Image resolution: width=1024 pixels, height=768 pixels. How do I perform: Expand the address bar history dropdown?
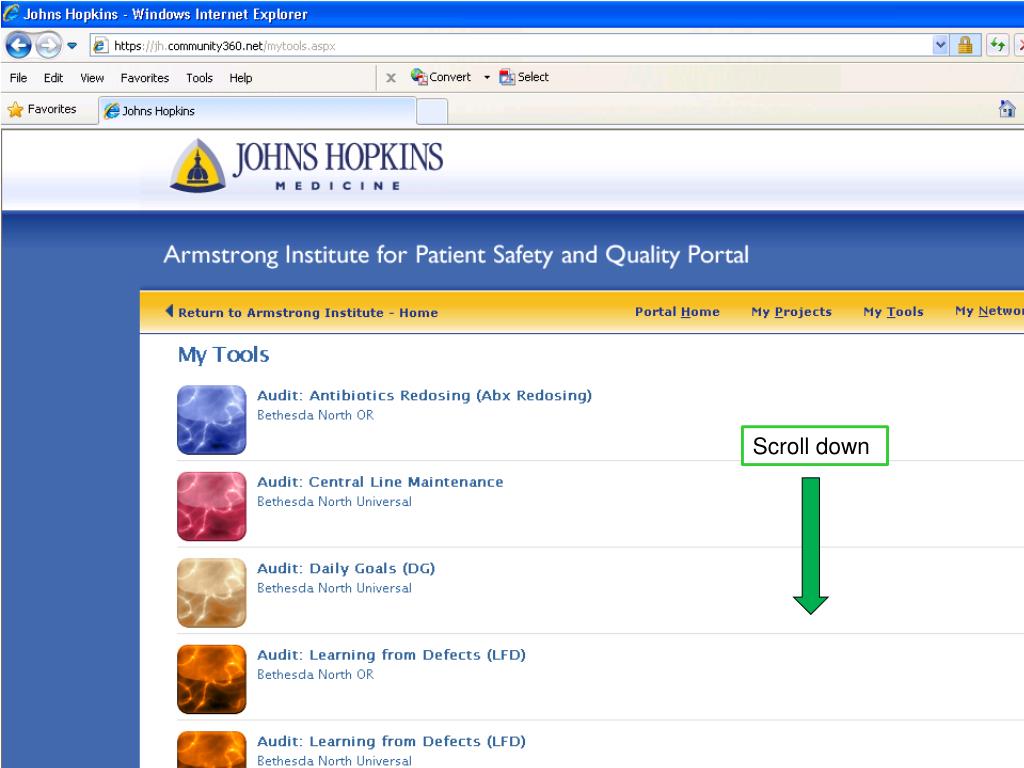940,46
